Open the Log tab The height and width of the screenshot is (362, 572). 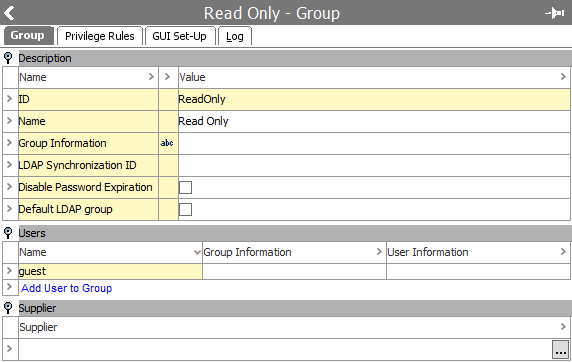[235, 36]
